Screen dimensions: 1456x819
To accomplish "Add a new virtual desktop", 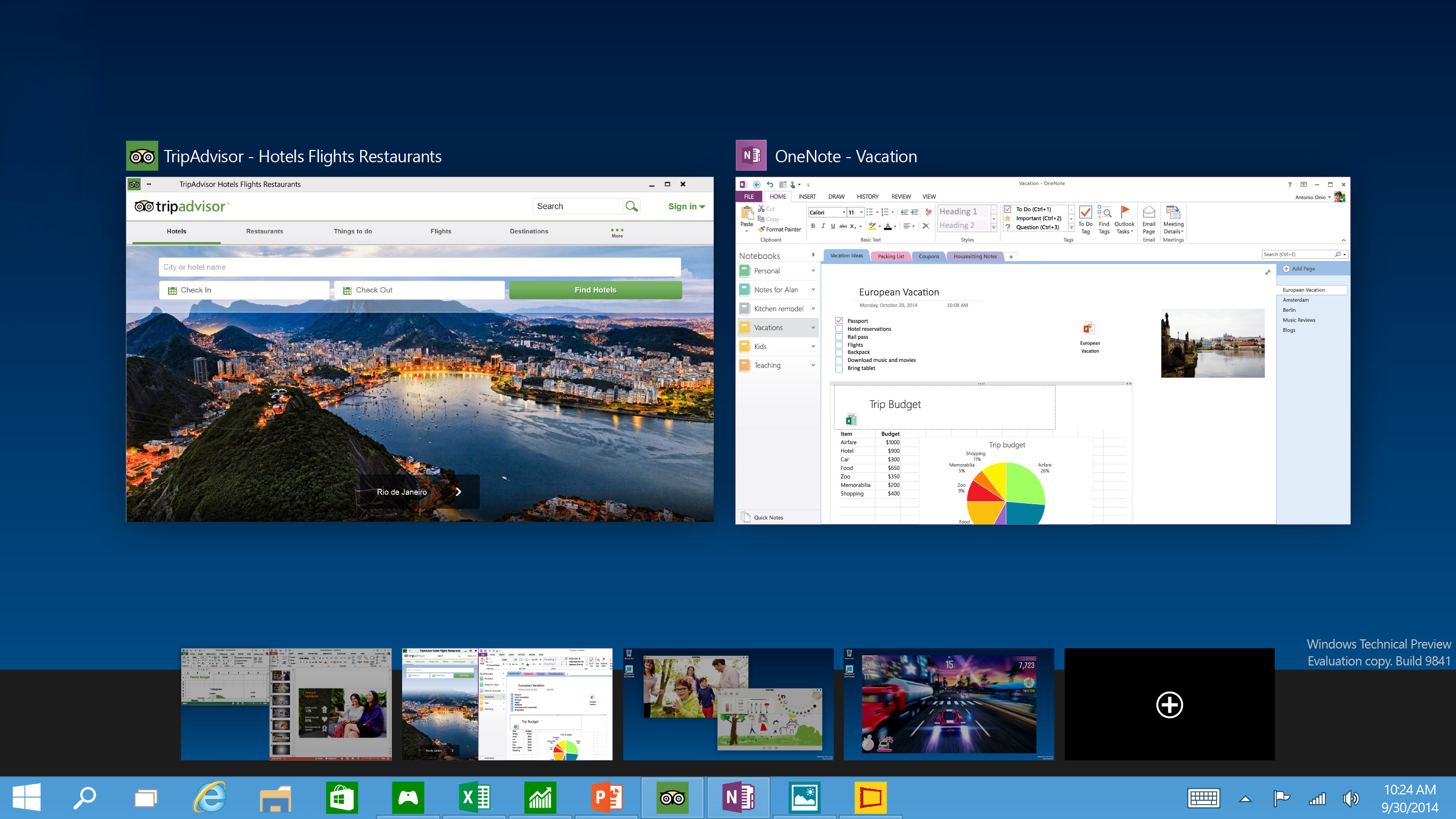I will point(1169,704).
